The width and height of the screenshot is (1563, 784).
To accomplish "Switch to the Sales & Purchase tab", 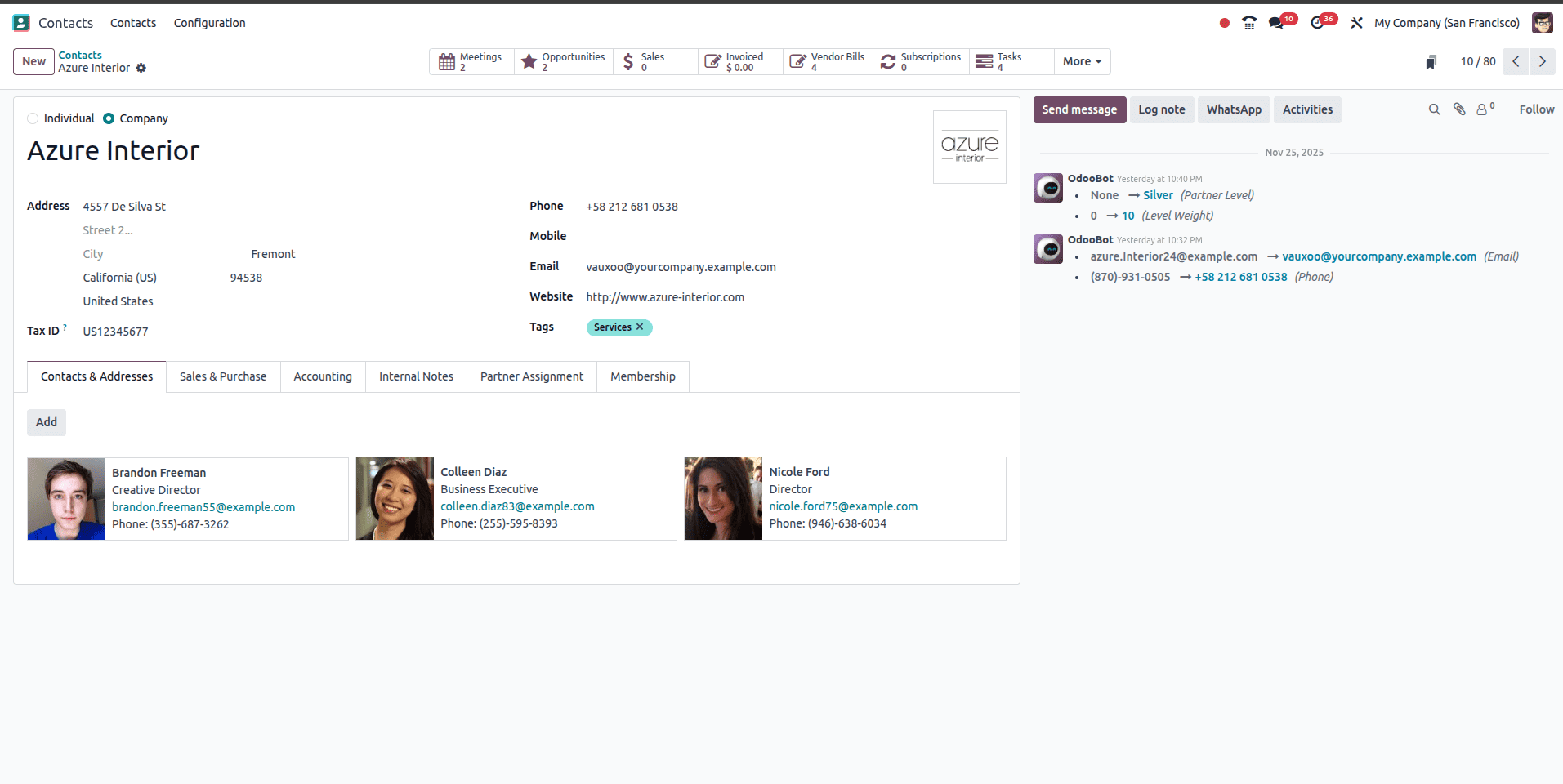I will 222,376.
